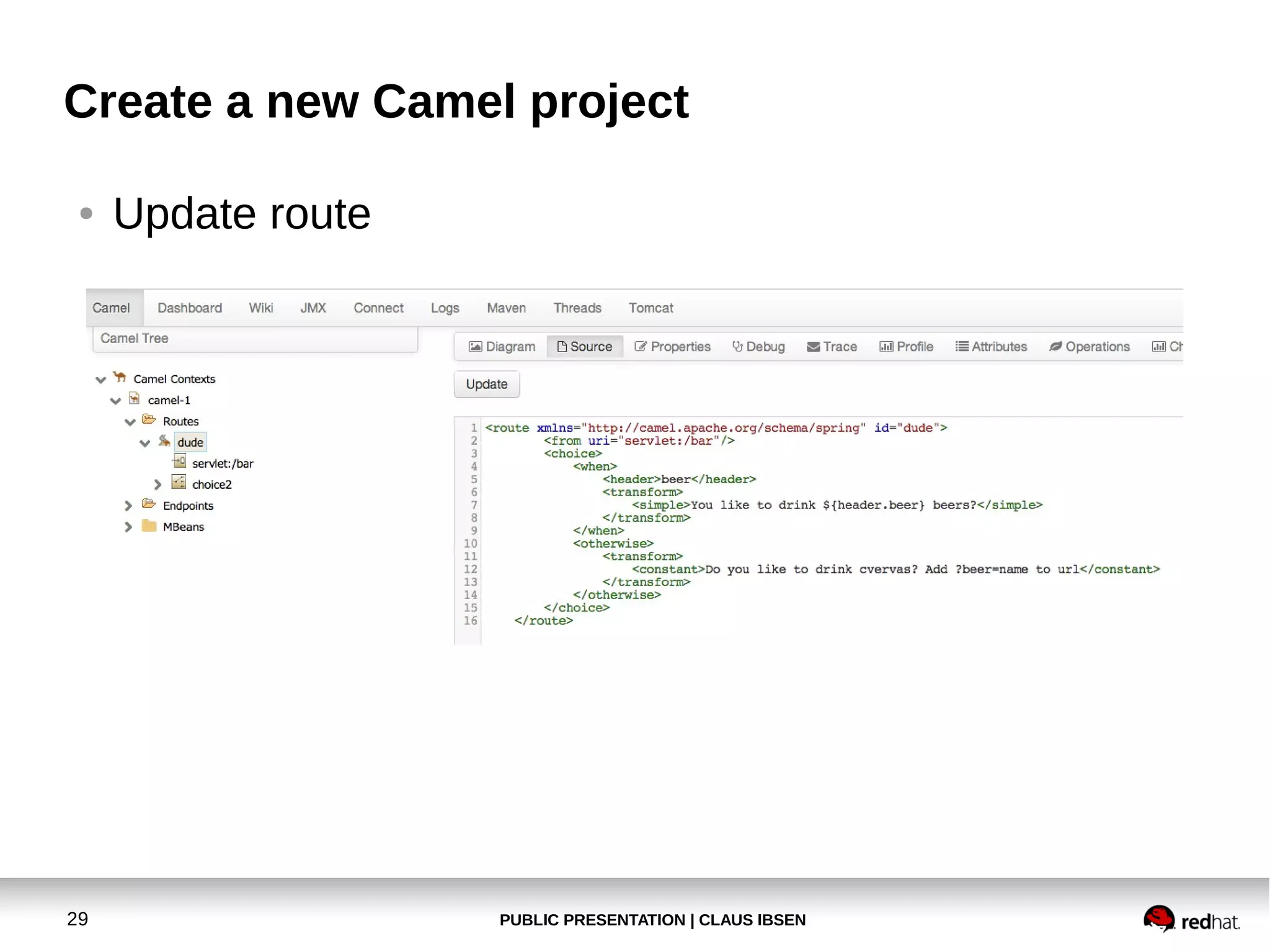This screenshot has width=1270, height=952.
Task: Click the Source file icon
Action: (562, 347)
